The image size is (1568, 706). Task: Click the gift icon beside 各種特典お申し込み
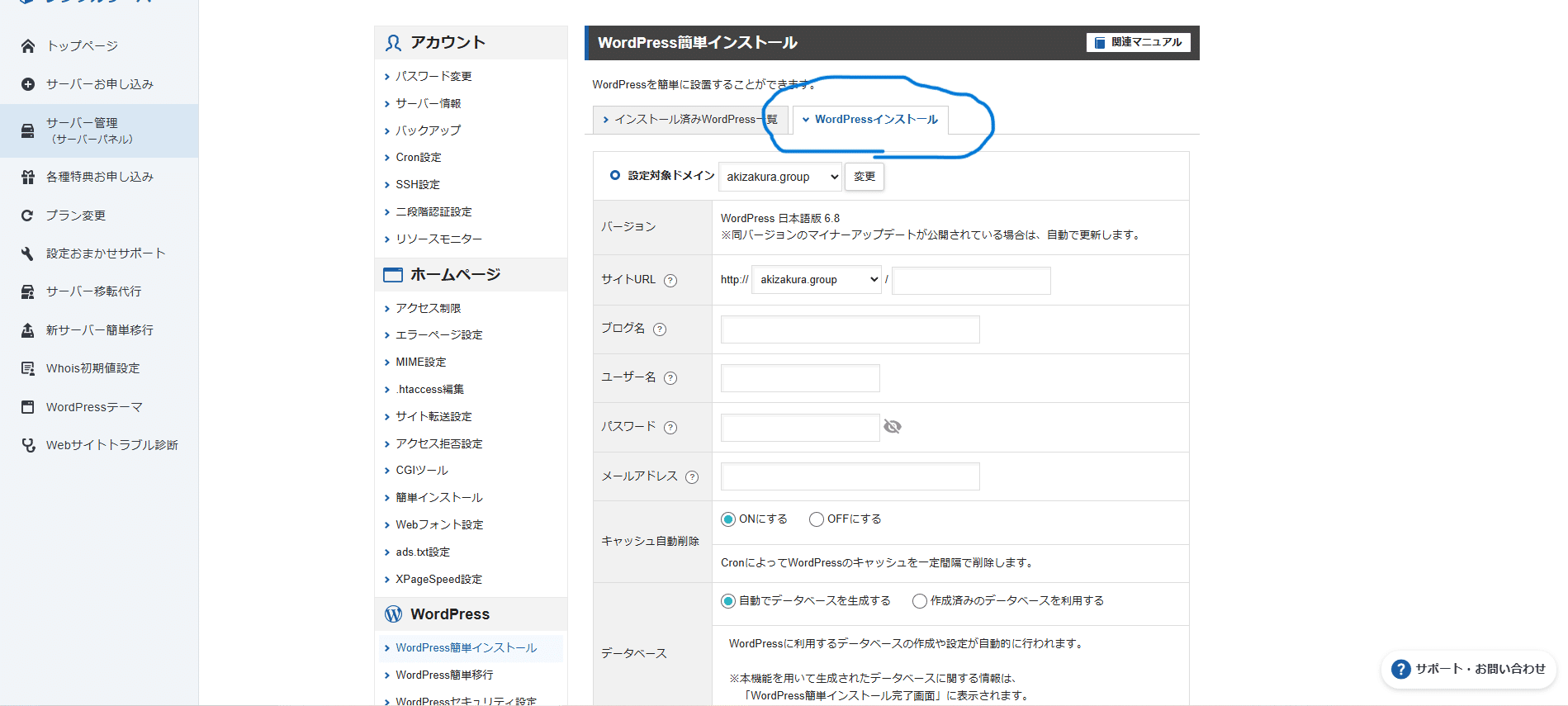(28, 177)
